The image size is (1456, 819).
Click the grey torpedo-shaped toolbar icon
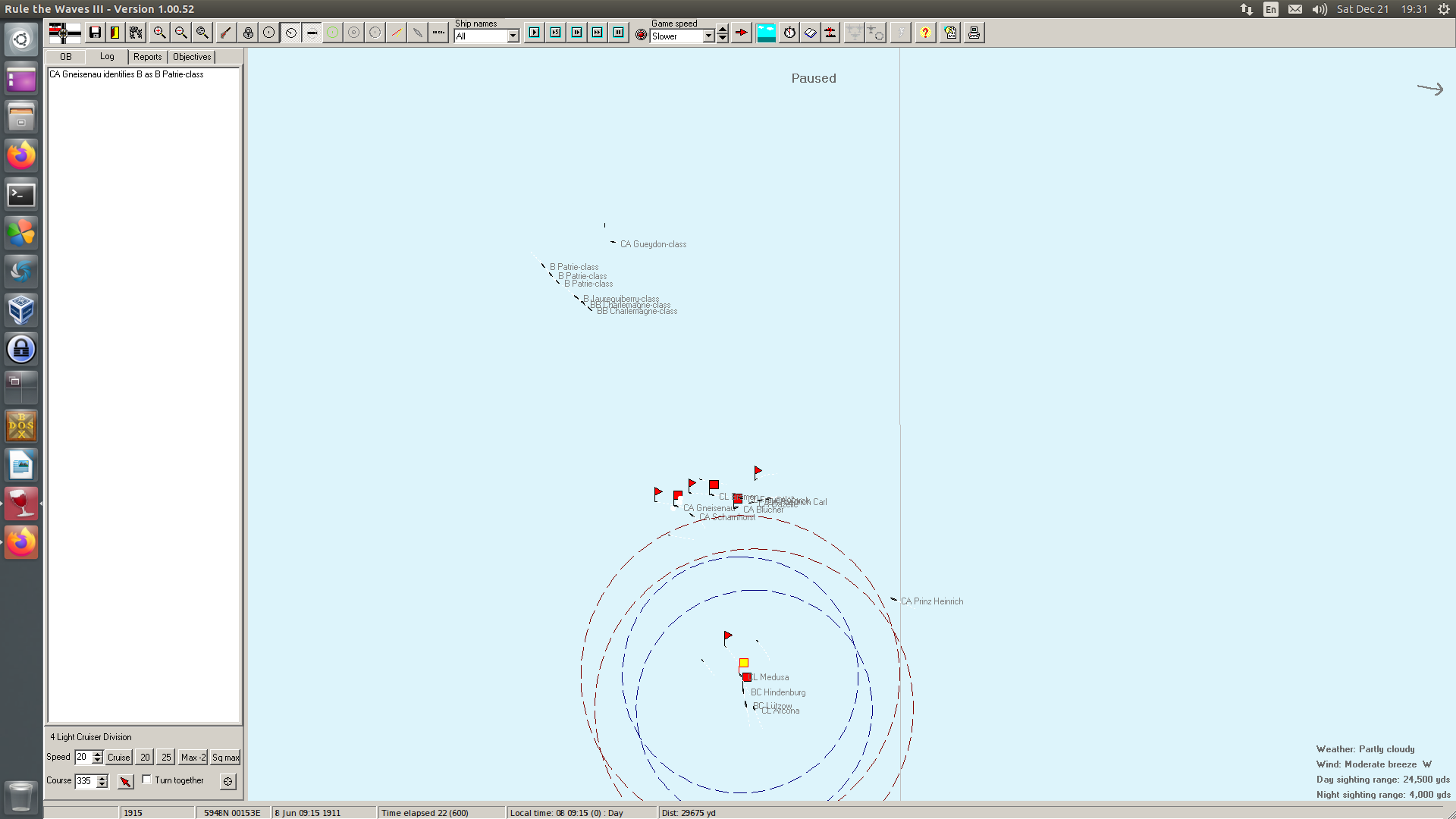(418, 33)
